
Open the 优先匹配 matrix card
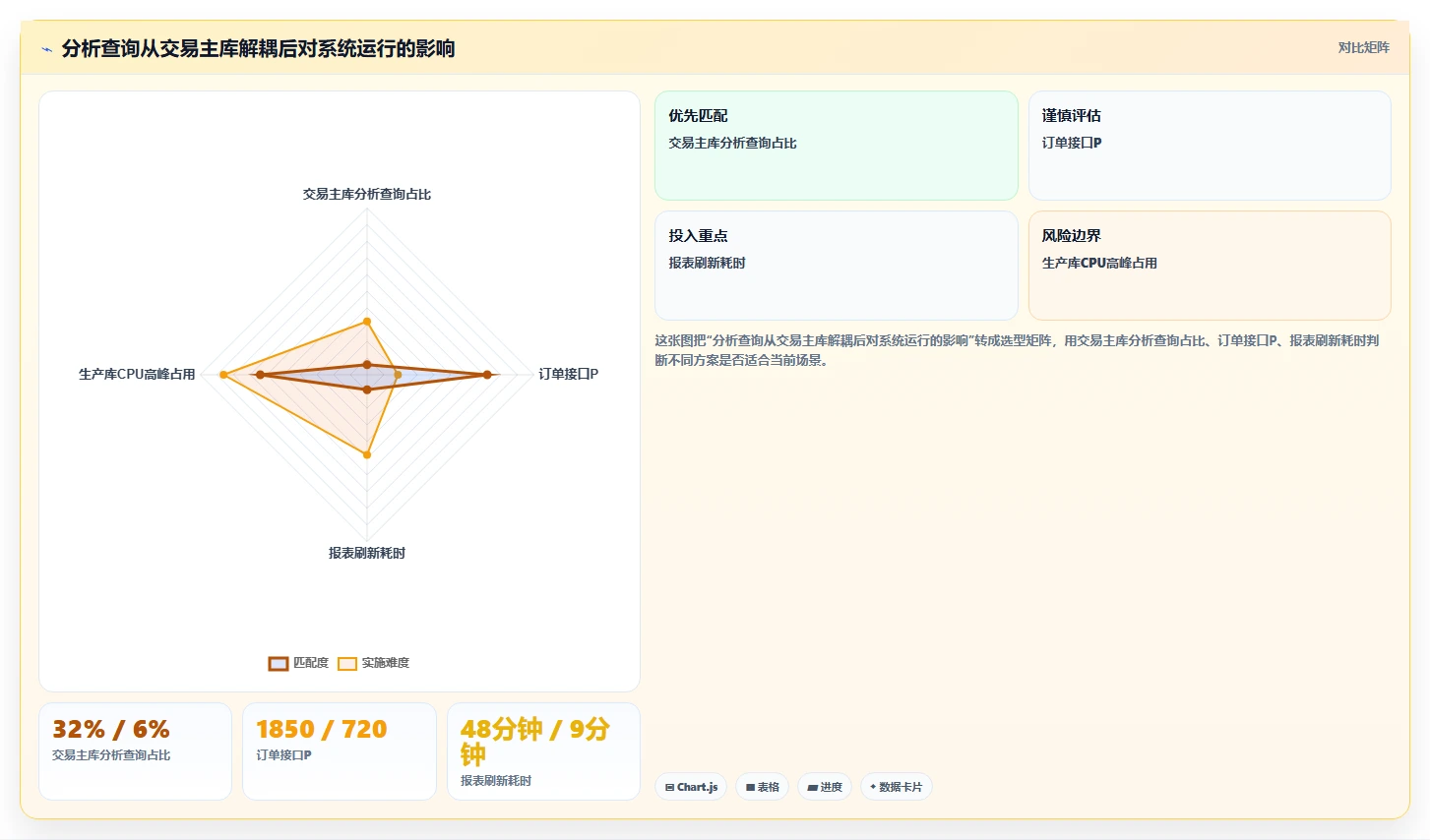(837, 146)
